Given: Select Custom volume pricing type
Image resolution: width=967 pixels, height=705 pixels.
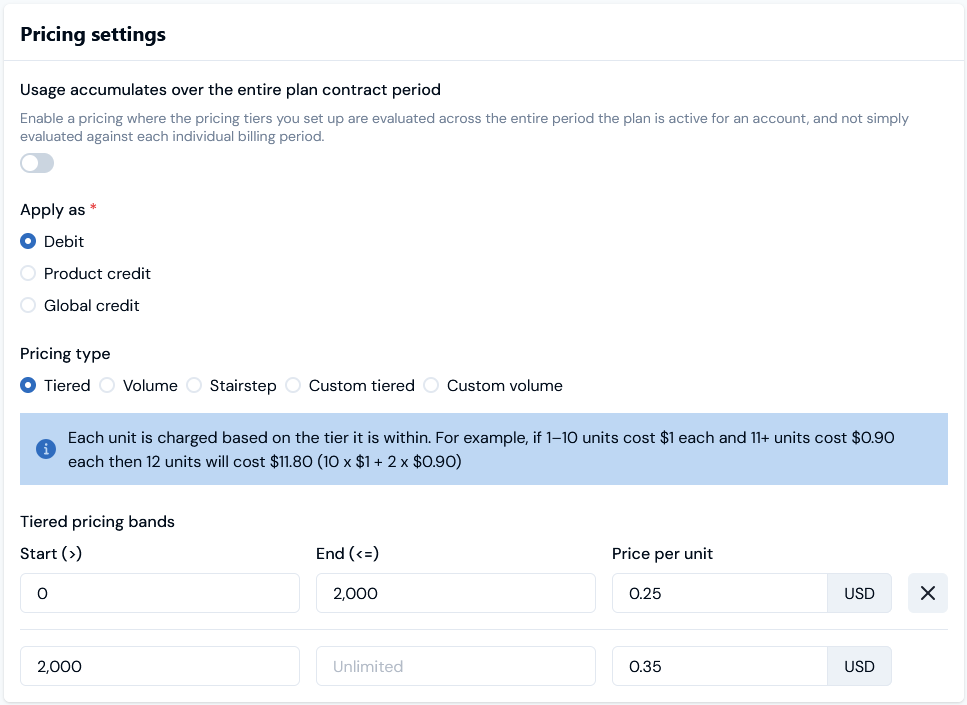Looking at the screenshot, I should point(431,386).
